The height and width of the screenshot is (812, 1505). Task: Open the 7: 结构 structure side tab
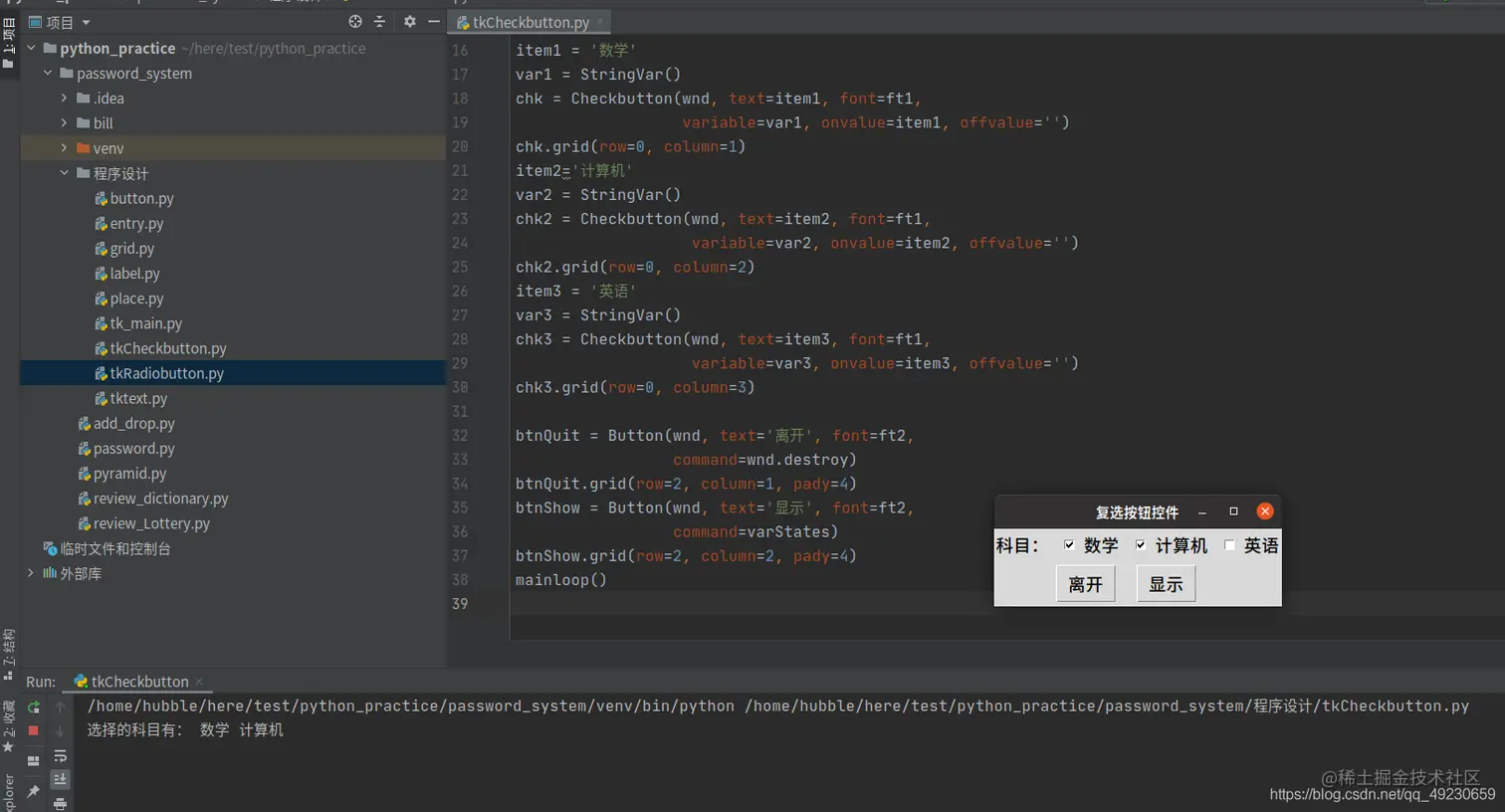point(9,654)
